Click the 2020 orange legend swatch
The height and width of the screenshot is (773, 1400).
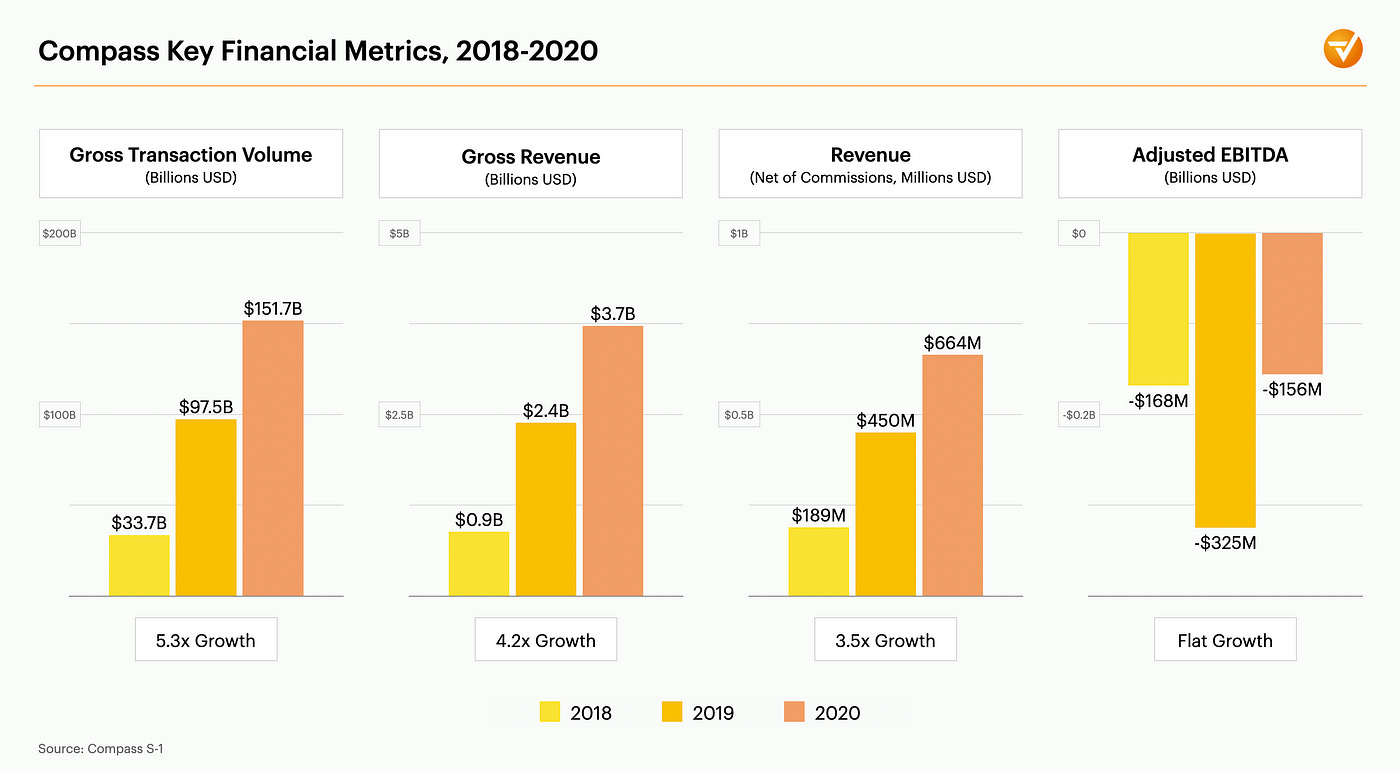coord(794,712)
